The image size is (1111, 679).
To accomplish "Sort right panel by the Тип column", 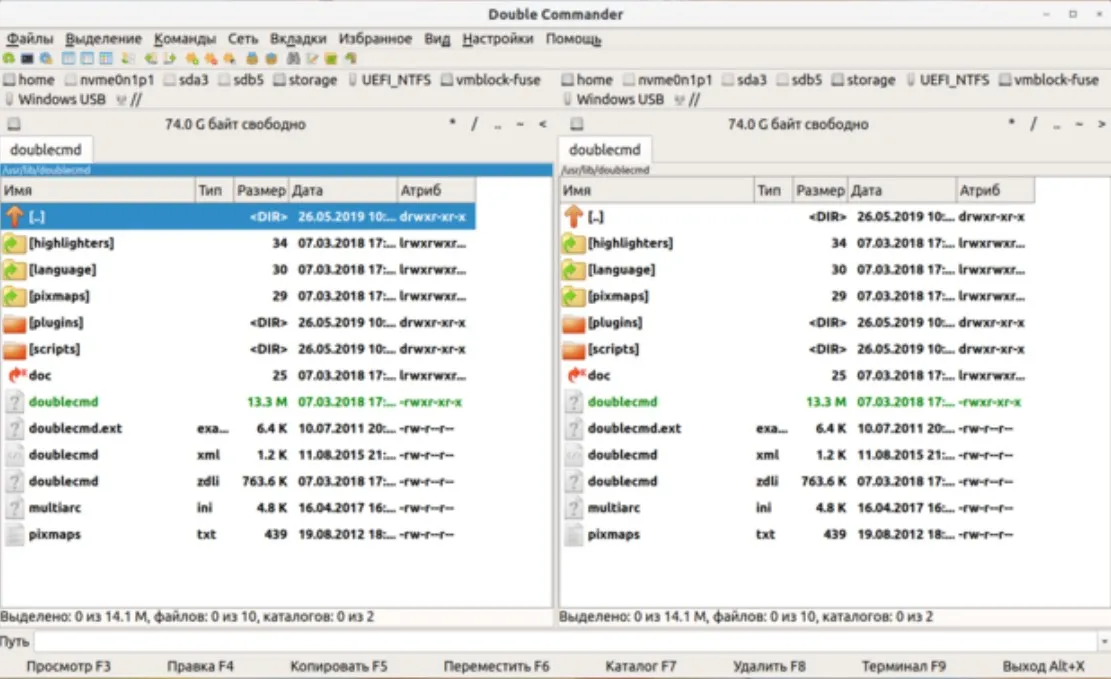I will pos(772,190).
